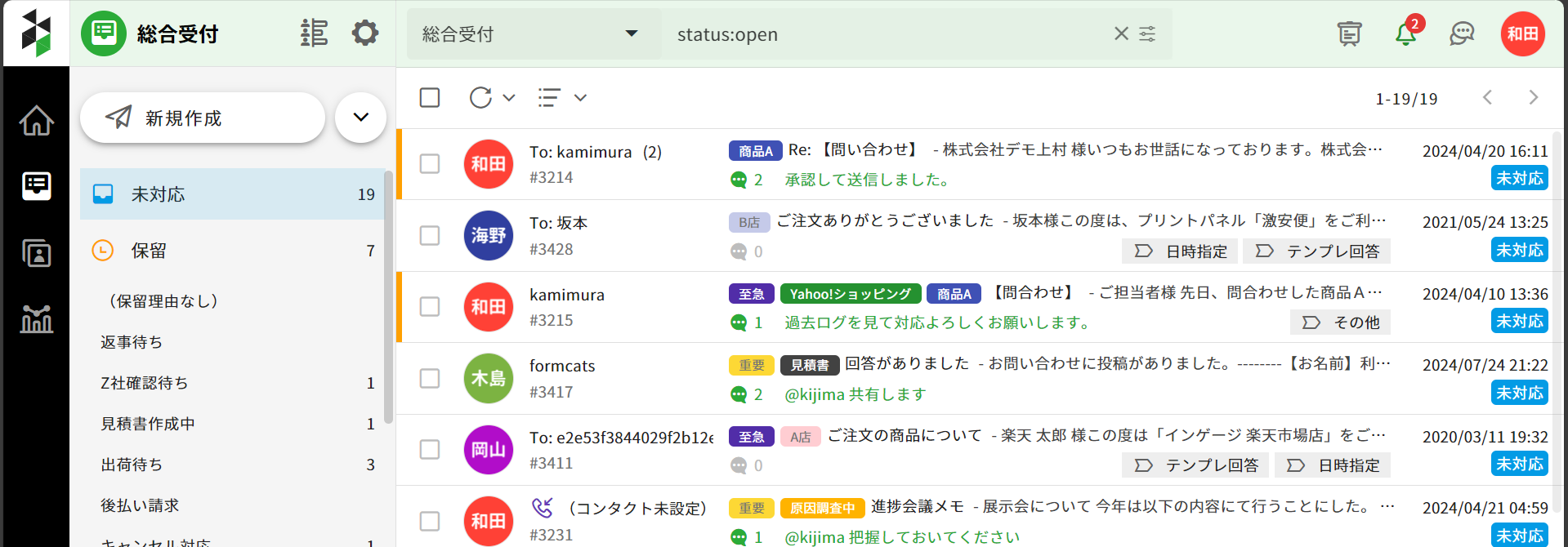Go to next page of results
This screenshot has width=1568, height=547.
point(1533,98)
